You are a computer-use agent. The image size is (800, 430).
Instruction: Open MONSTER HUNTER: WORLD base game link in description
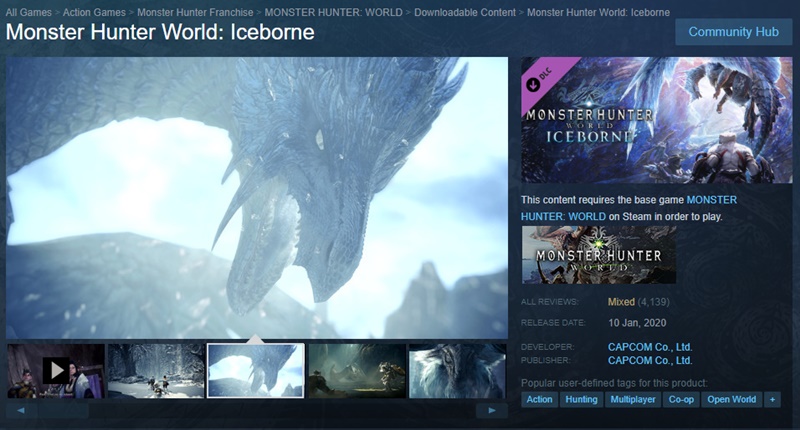tap(629, 208)
